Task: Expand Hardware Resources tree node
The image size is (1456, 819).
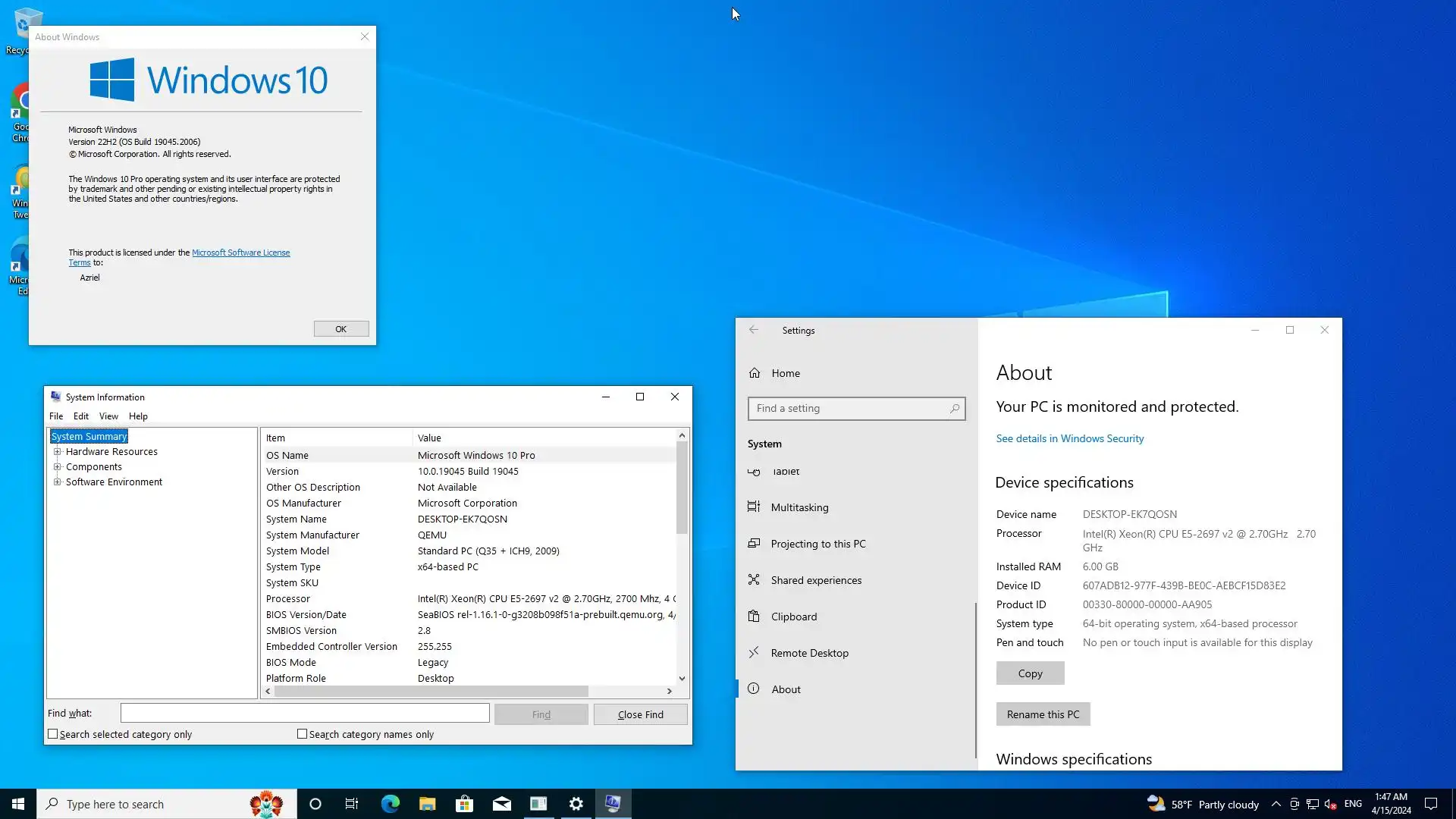Action: pos(57,451)
